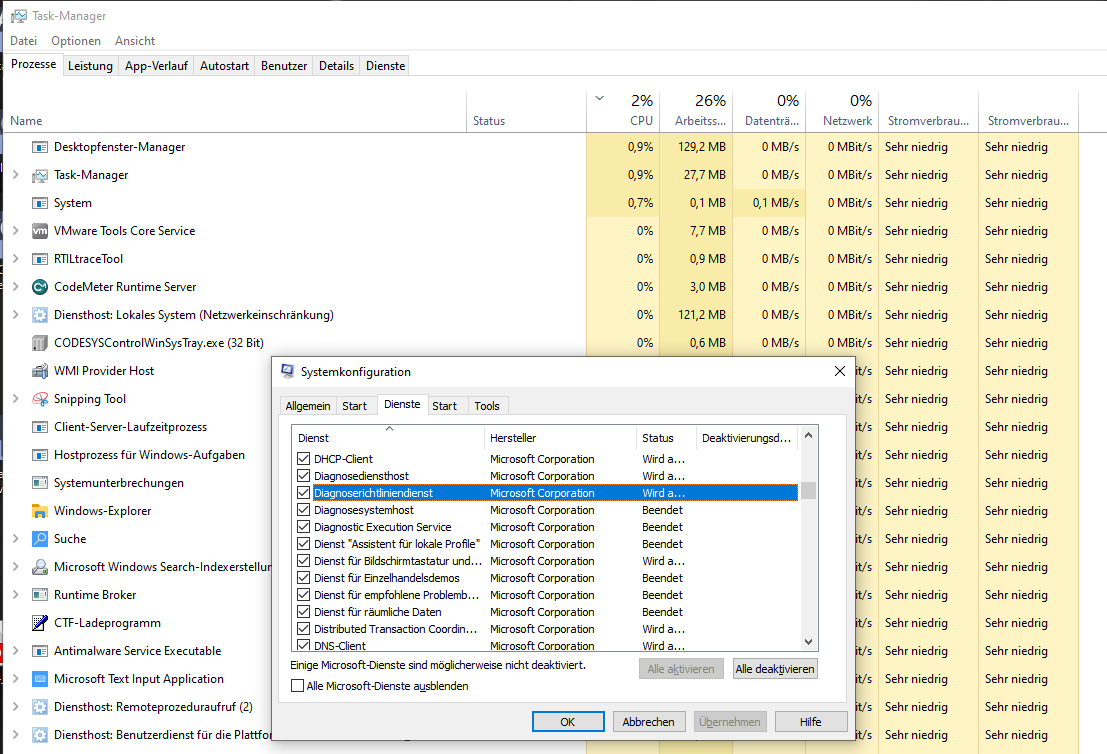This screenshot has height=754, width=1107.
Task: Expand Diensthost Lokales System row
Action: 16,314
